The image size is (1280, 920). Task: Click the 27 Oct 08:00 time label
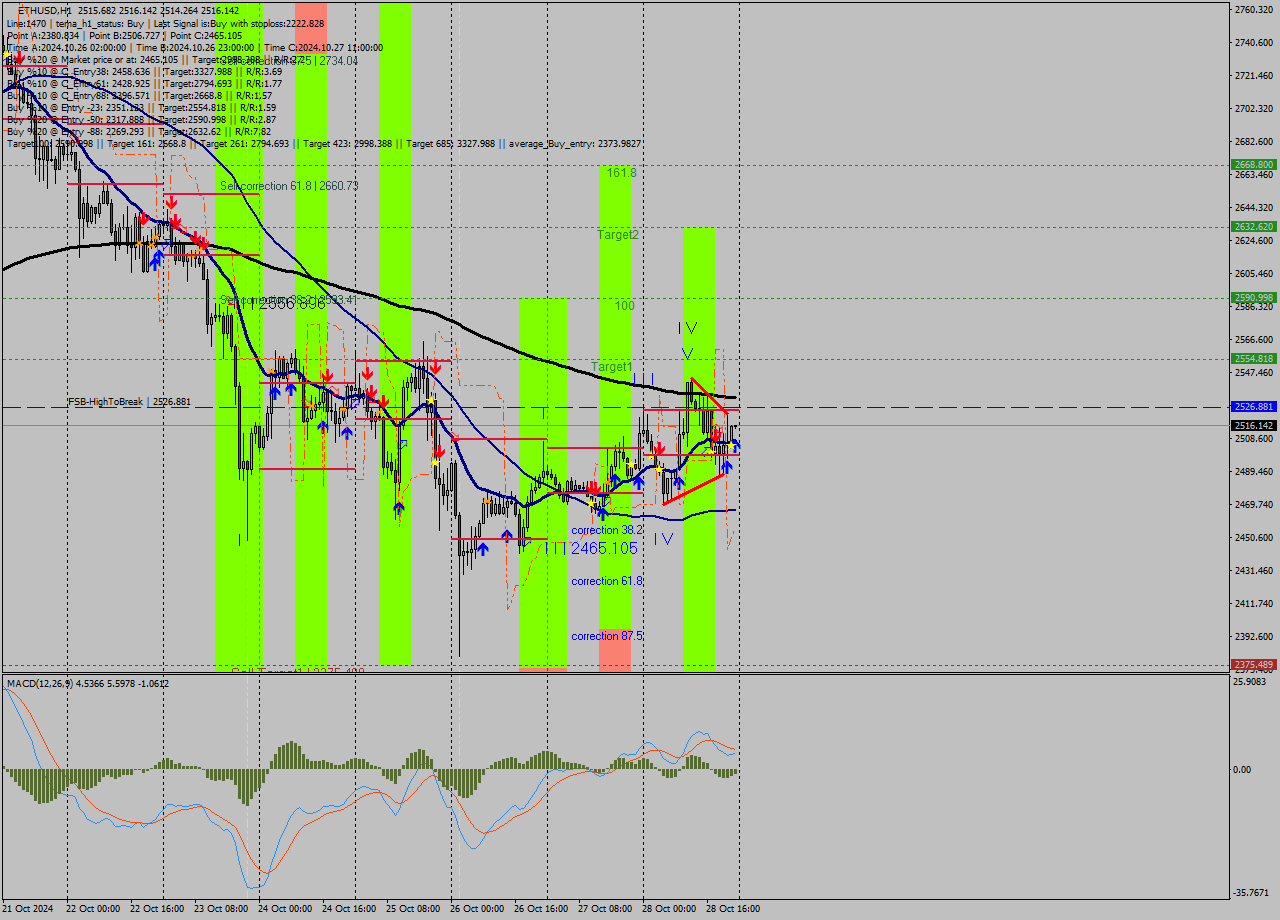[605, 909]
